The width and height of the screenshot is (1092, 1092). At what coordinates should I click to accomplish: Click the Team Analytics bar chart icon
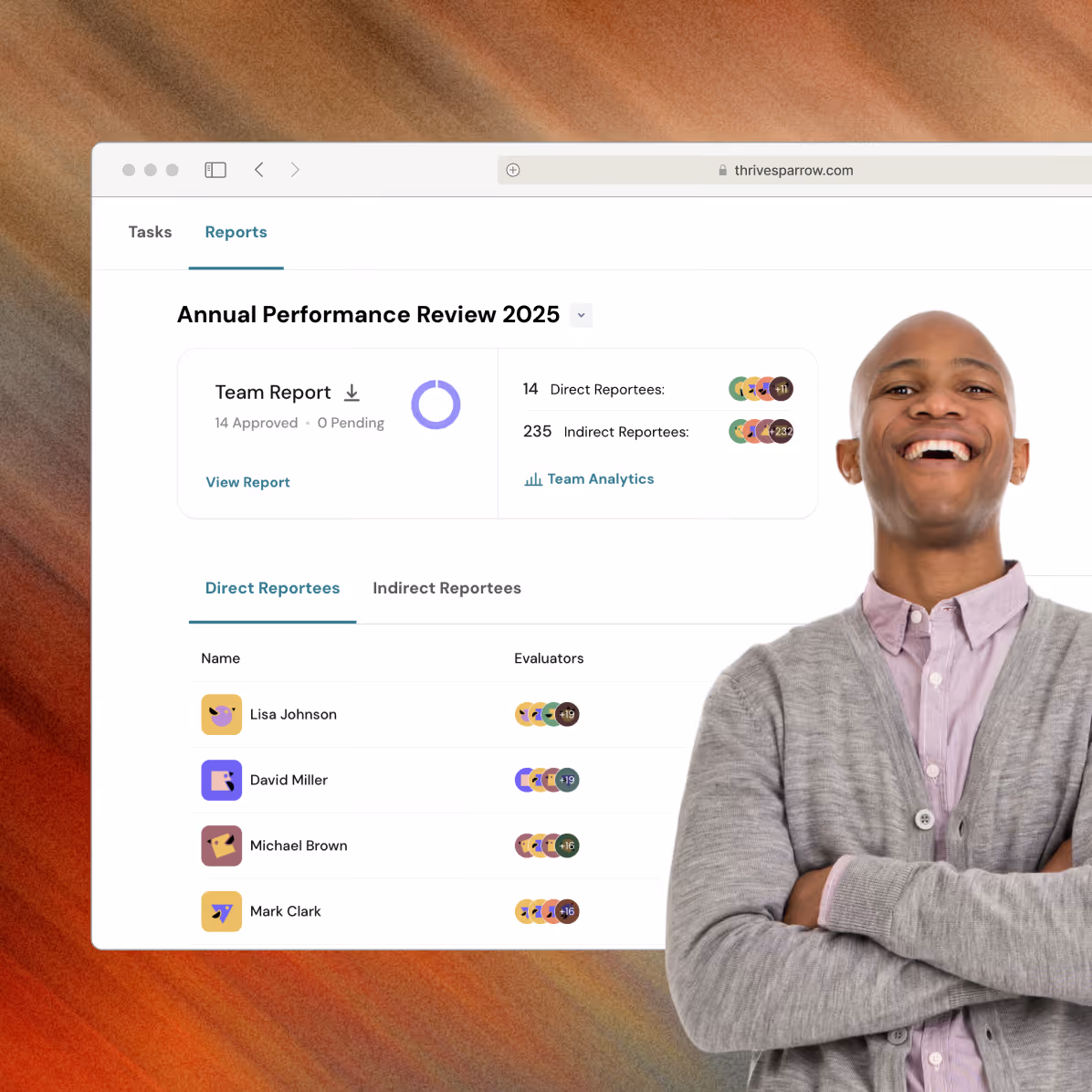533,479
